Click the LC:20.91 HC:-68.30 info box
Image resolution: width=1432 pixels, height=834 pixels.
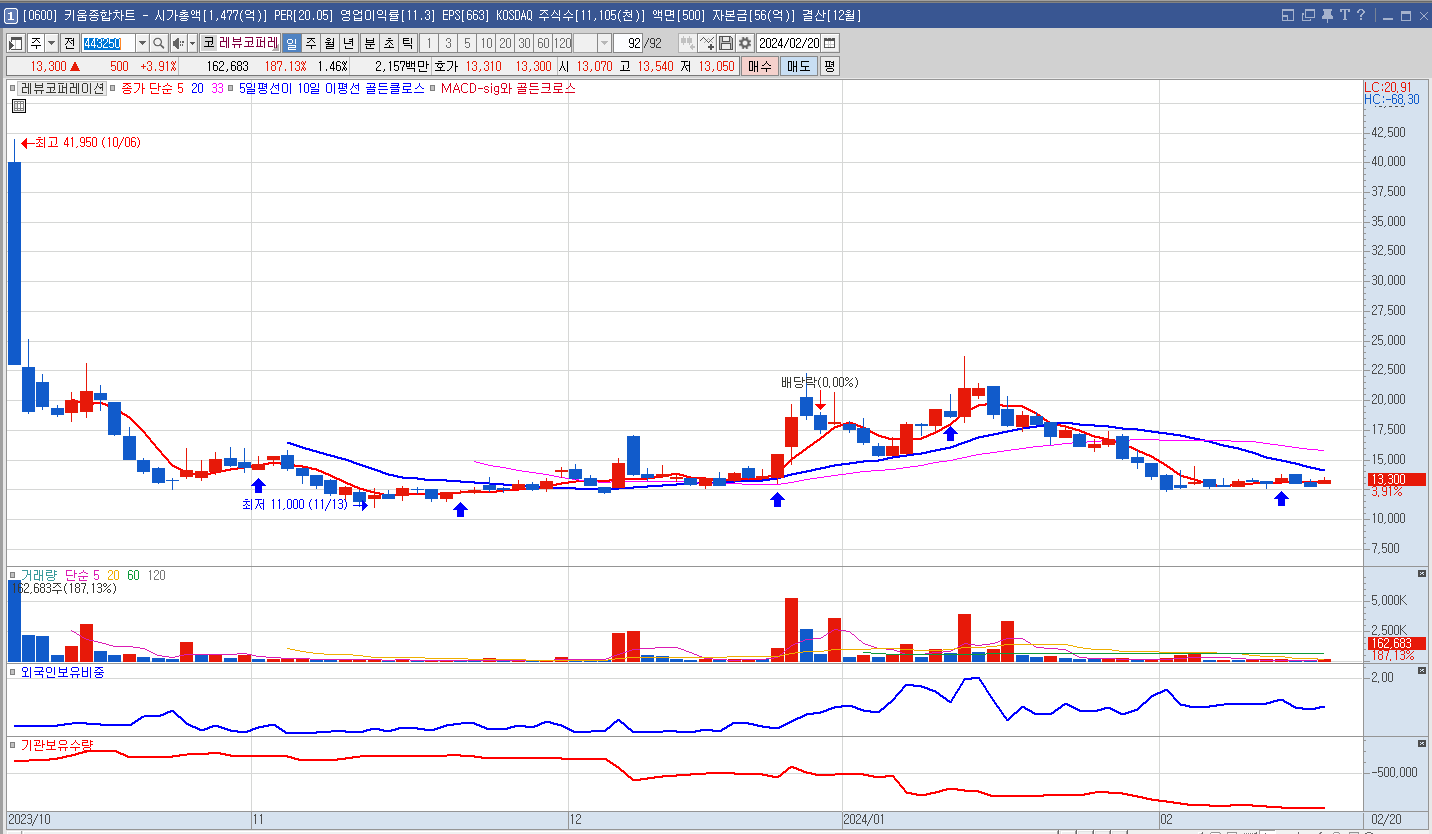[x=1391, y=94]
